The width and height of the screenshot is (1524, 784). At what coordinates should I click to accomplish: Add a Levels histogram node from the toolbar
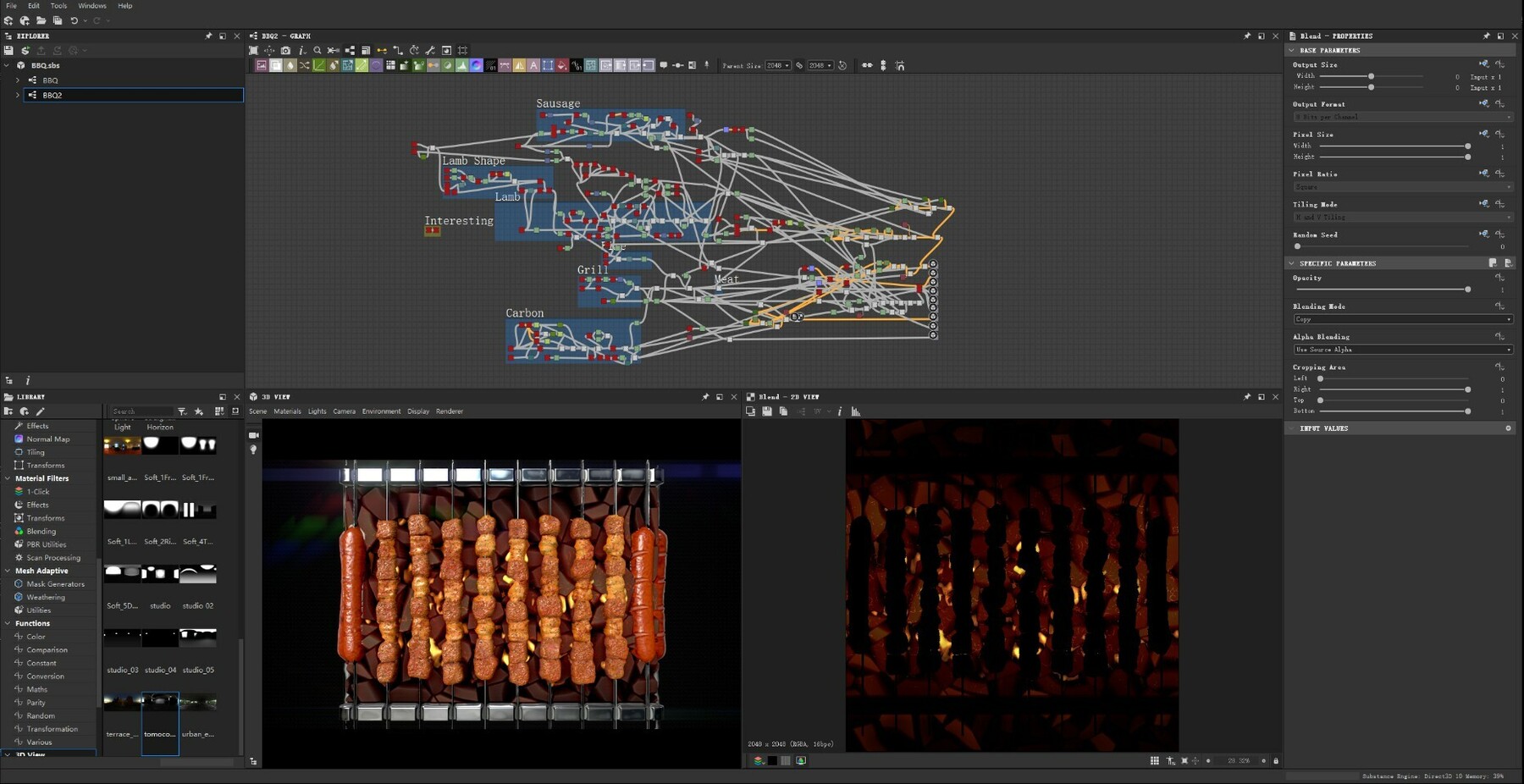point(462,65)
